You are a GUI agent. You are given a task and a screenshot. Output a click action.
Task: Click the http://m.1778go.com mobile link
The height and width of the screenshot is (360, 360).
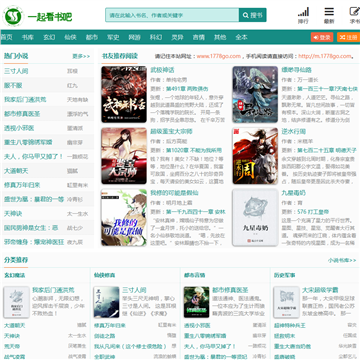(x=325, y=56)
